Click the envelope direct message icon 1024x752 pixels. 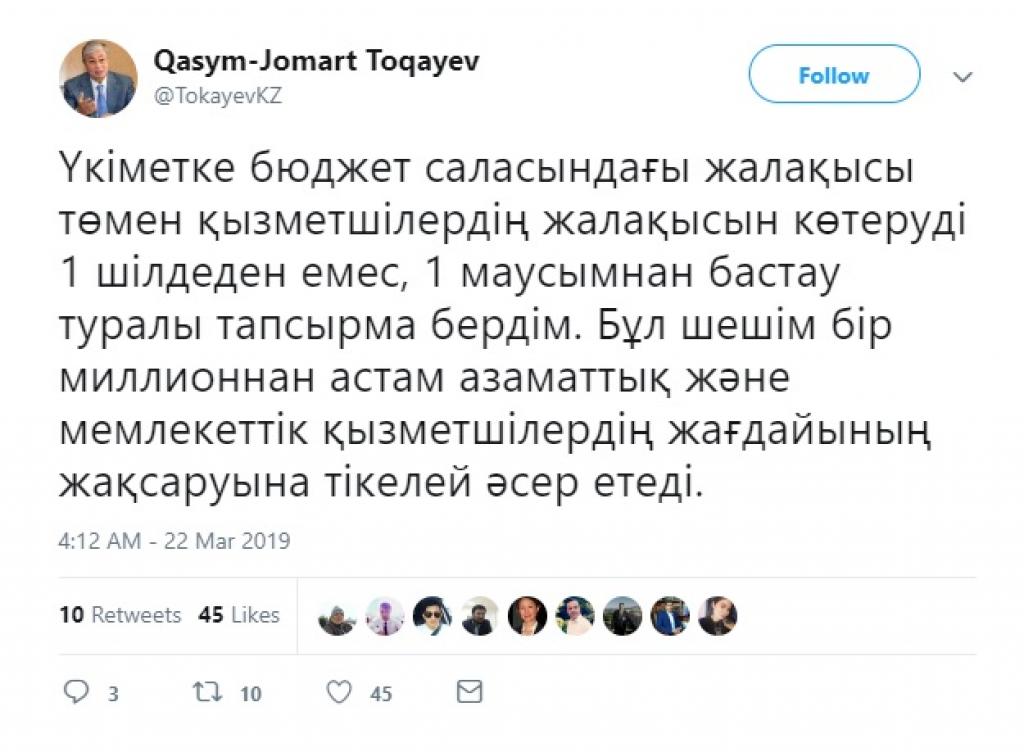469,692
